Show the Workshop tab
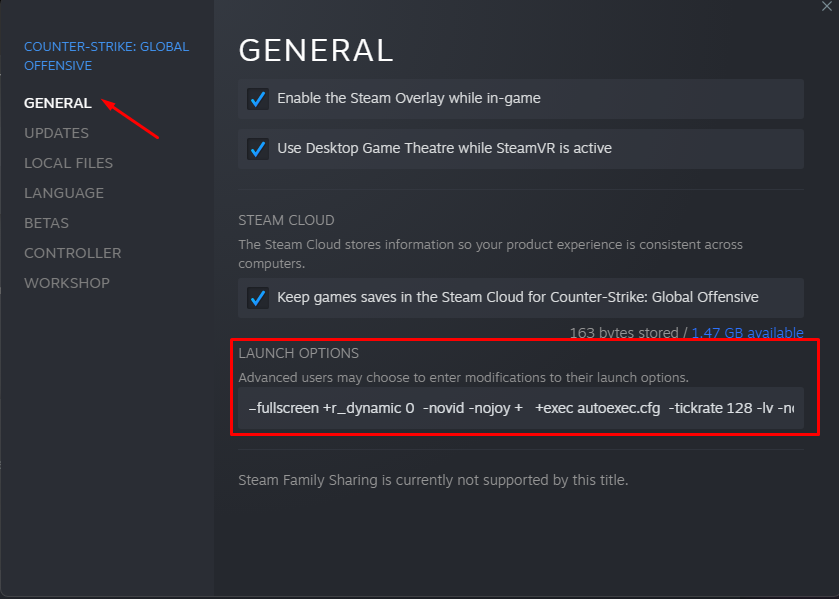 pyautogui.click(x=67, y=283)
